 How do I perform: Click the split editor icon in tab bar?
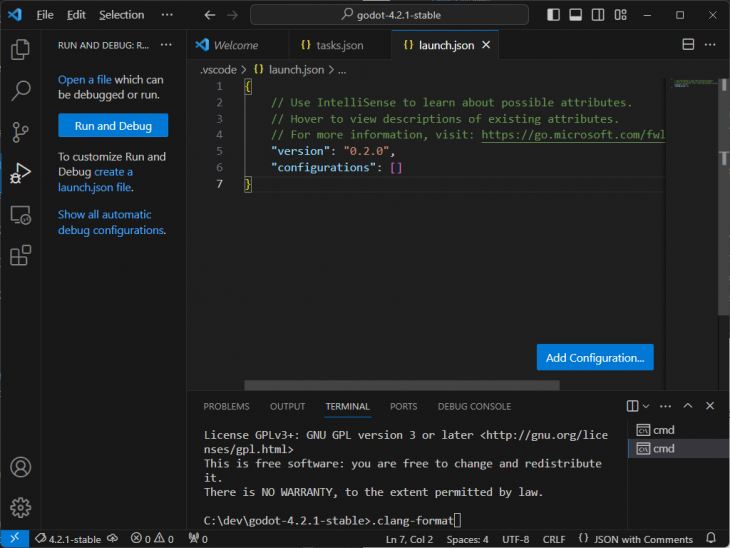coord(688,45)
